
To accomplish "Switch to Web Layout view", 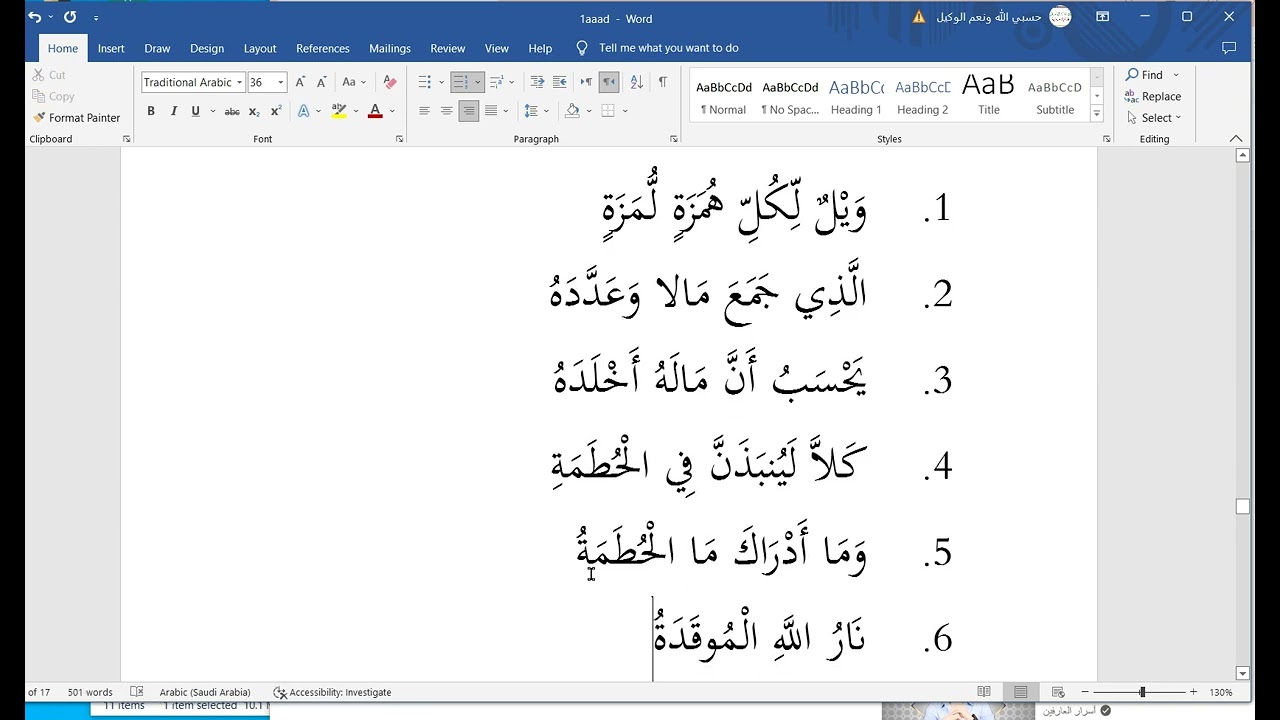I will click(1057, 692).
